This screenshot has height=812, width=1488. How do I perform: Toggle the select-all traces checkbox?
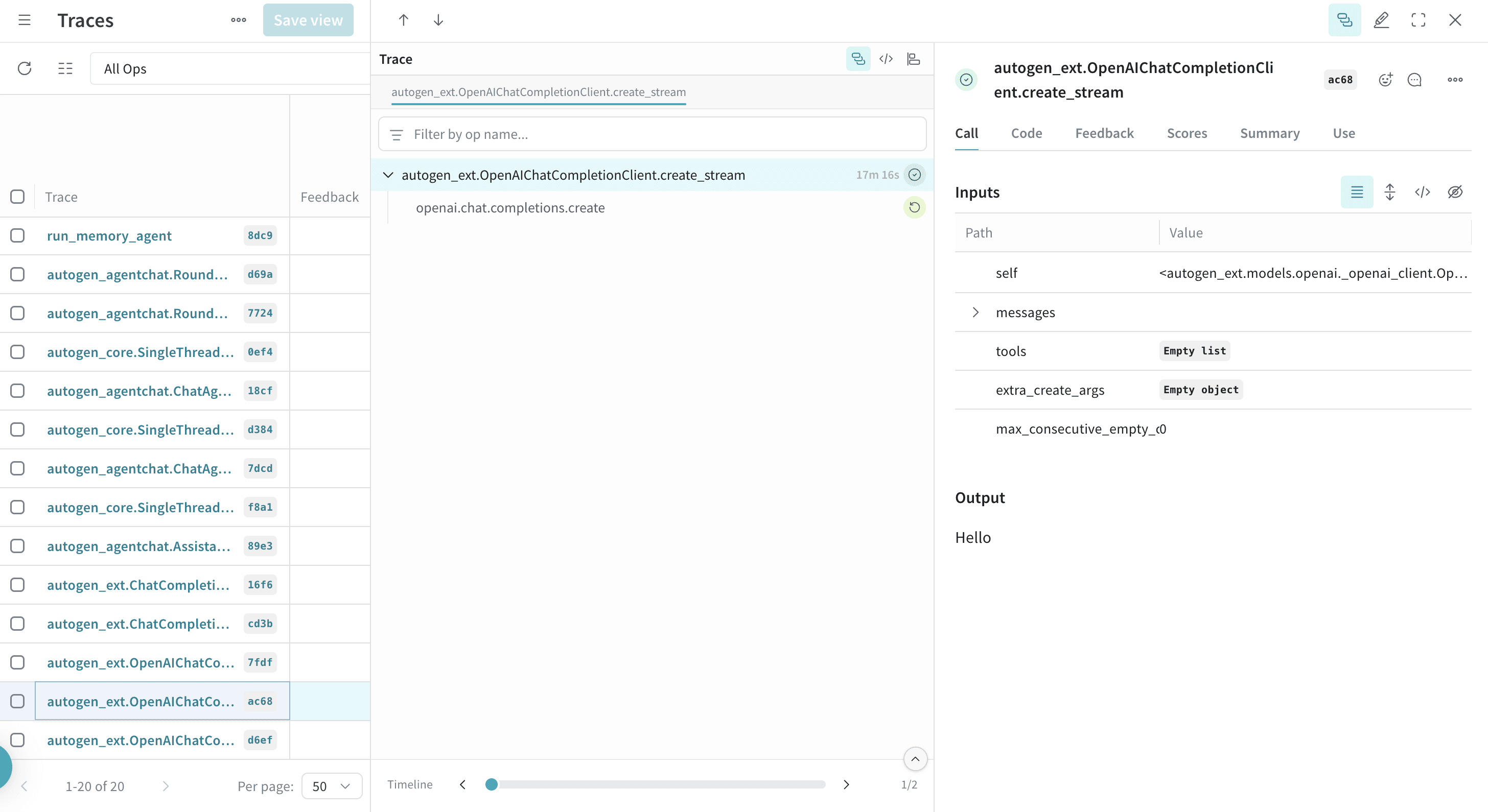coord(17,197)
